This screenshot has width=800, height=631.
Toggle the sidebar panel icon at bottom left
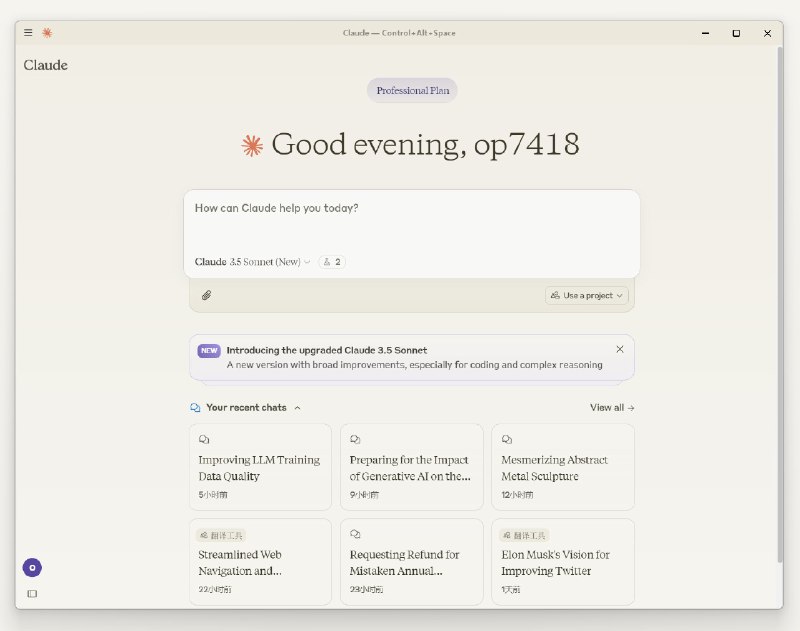tap(32, 593)
